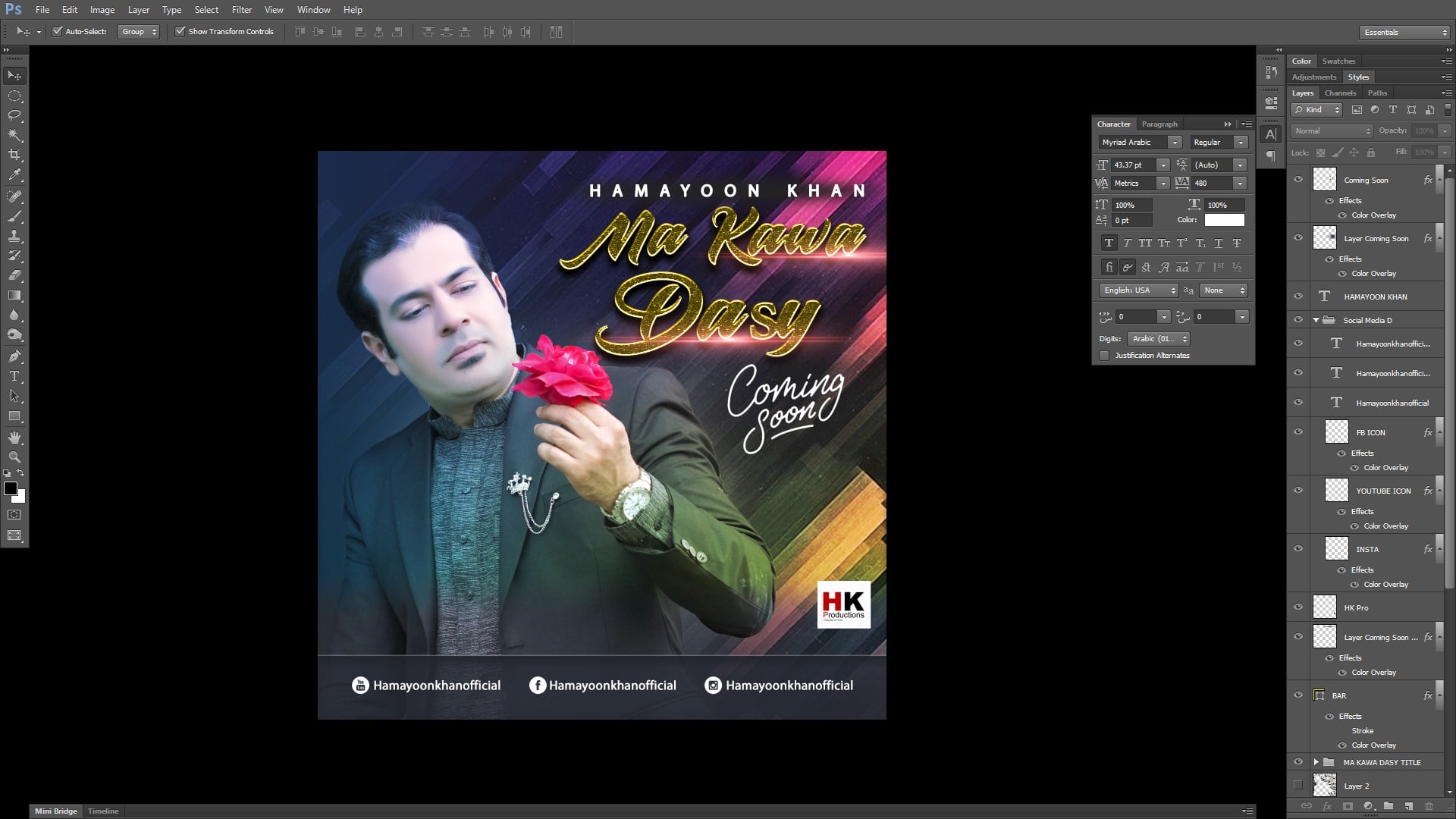Open the English: USA language dropdown
The image size is (1456, 819).
tap(1138, 290)
